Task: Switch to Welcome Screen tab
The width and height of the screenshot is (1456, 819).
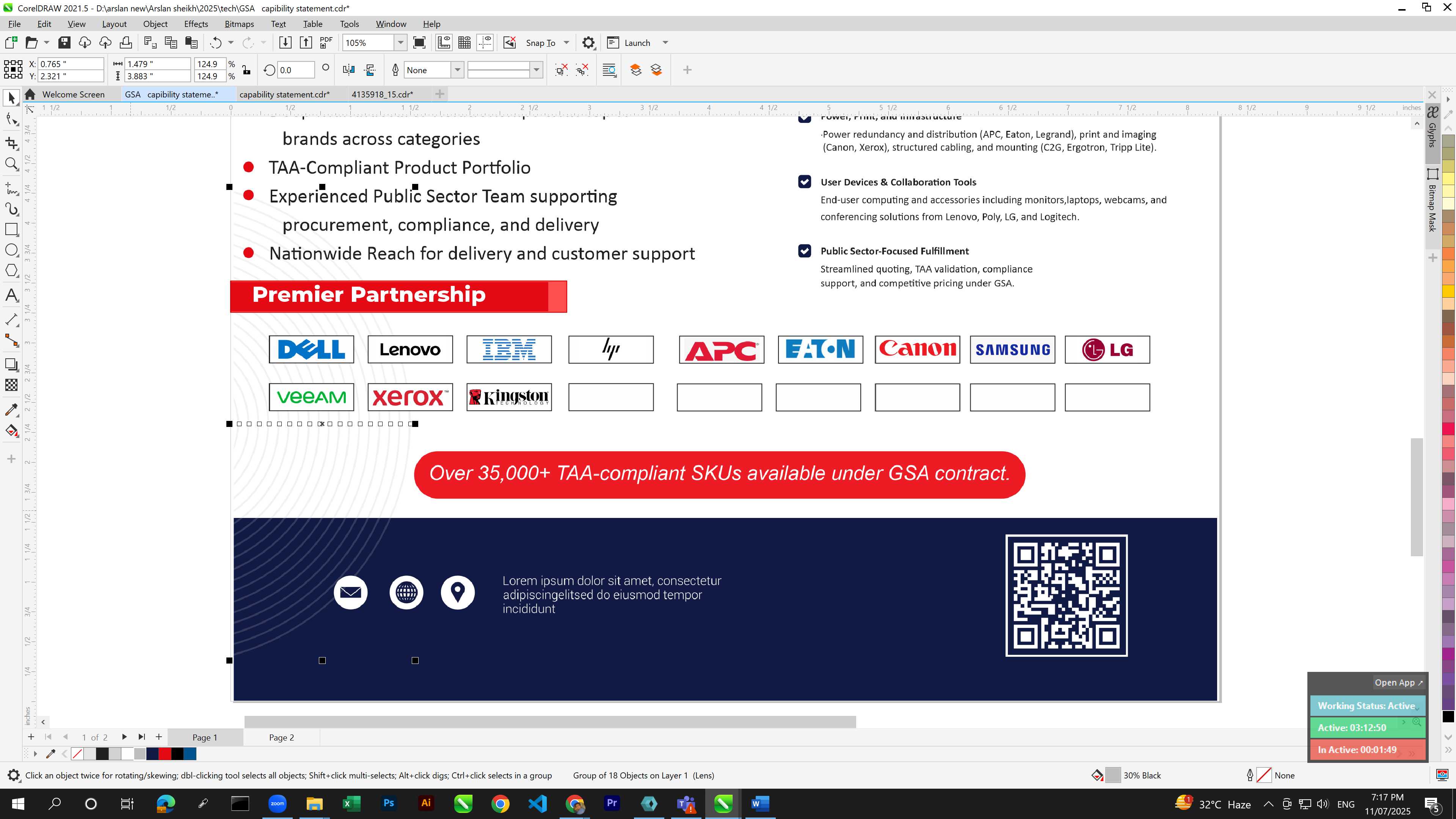Action: 73,94
